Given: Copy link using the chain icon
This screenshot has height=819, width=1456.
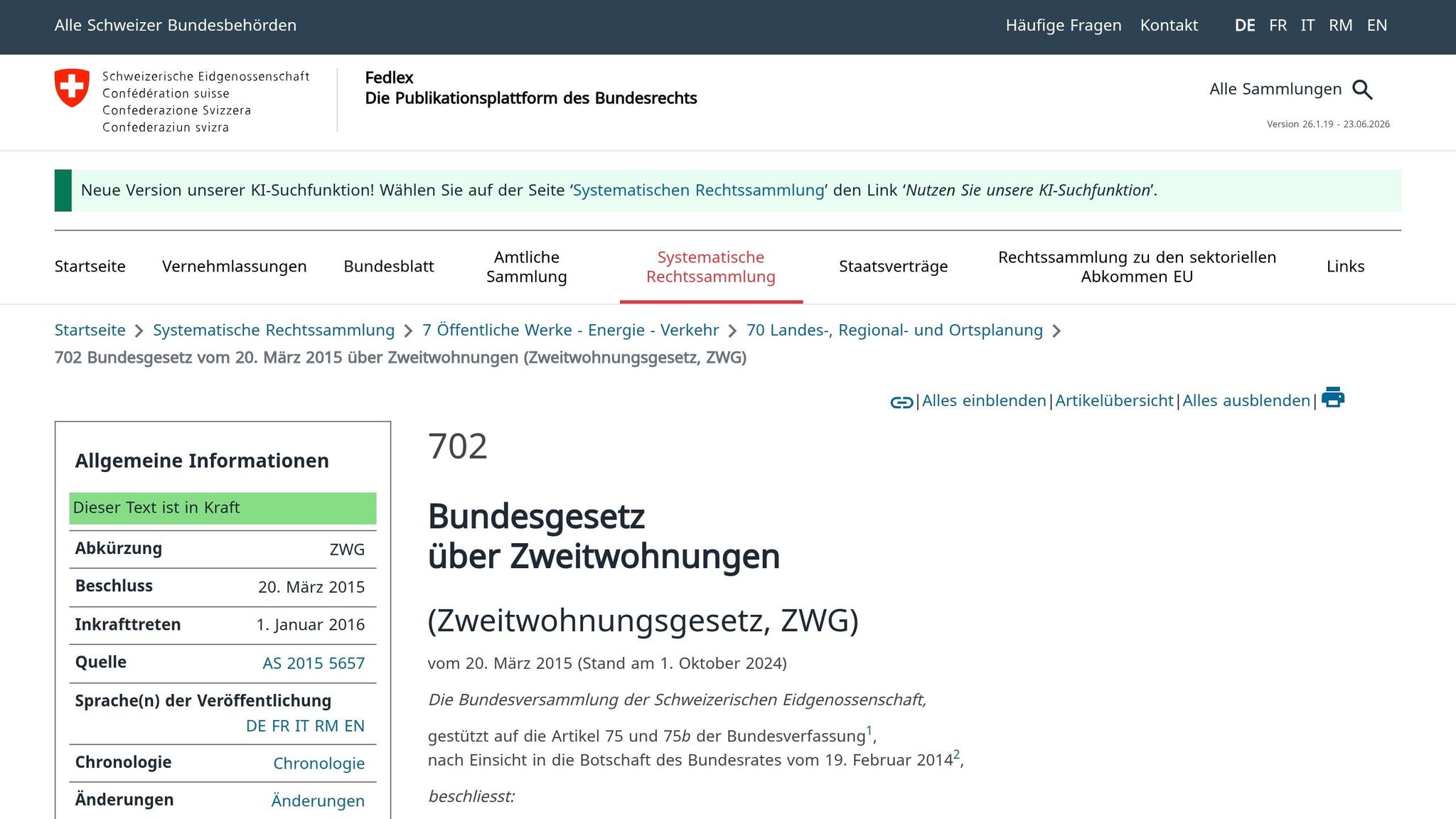Looking at the screenshot, I should point(901,402).
